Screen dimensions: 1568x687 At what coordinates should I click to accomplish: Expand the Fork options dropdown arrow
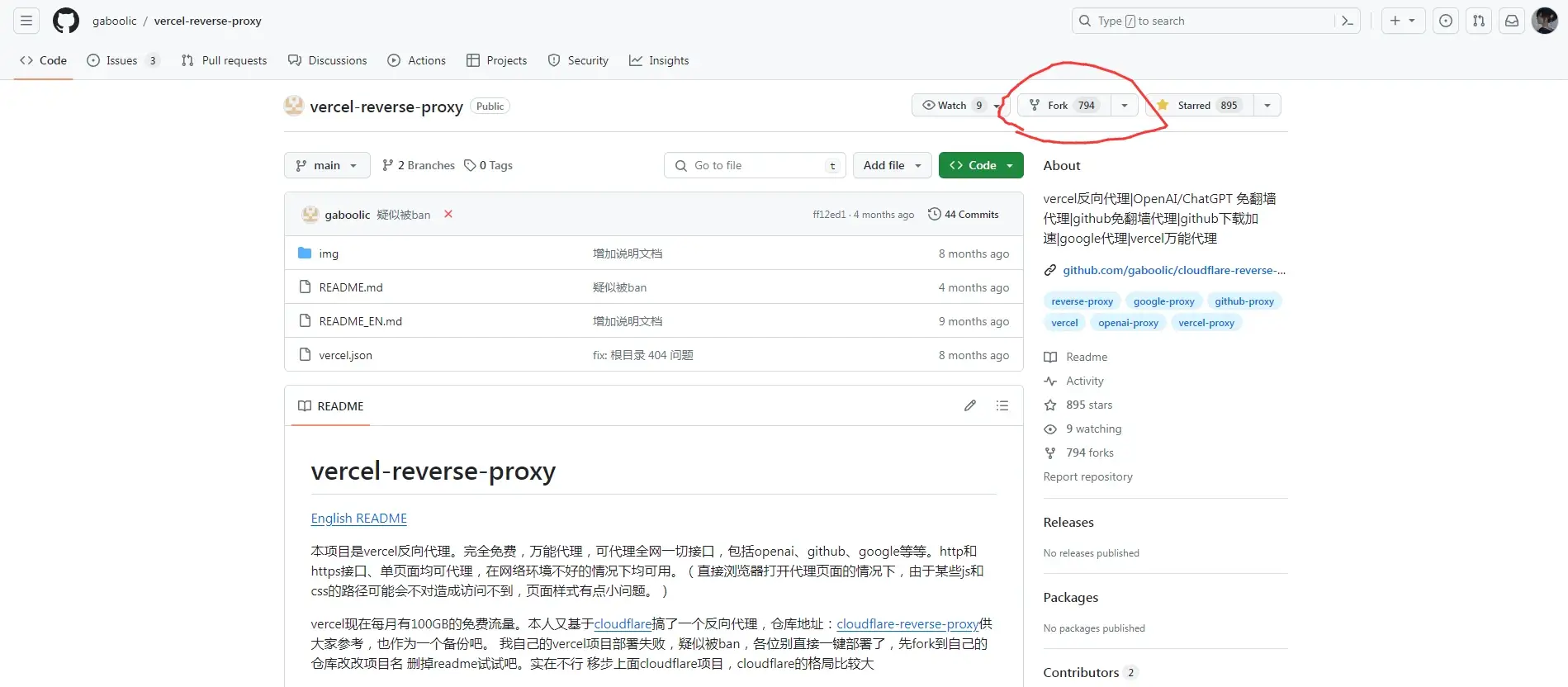pos(1124,105)
